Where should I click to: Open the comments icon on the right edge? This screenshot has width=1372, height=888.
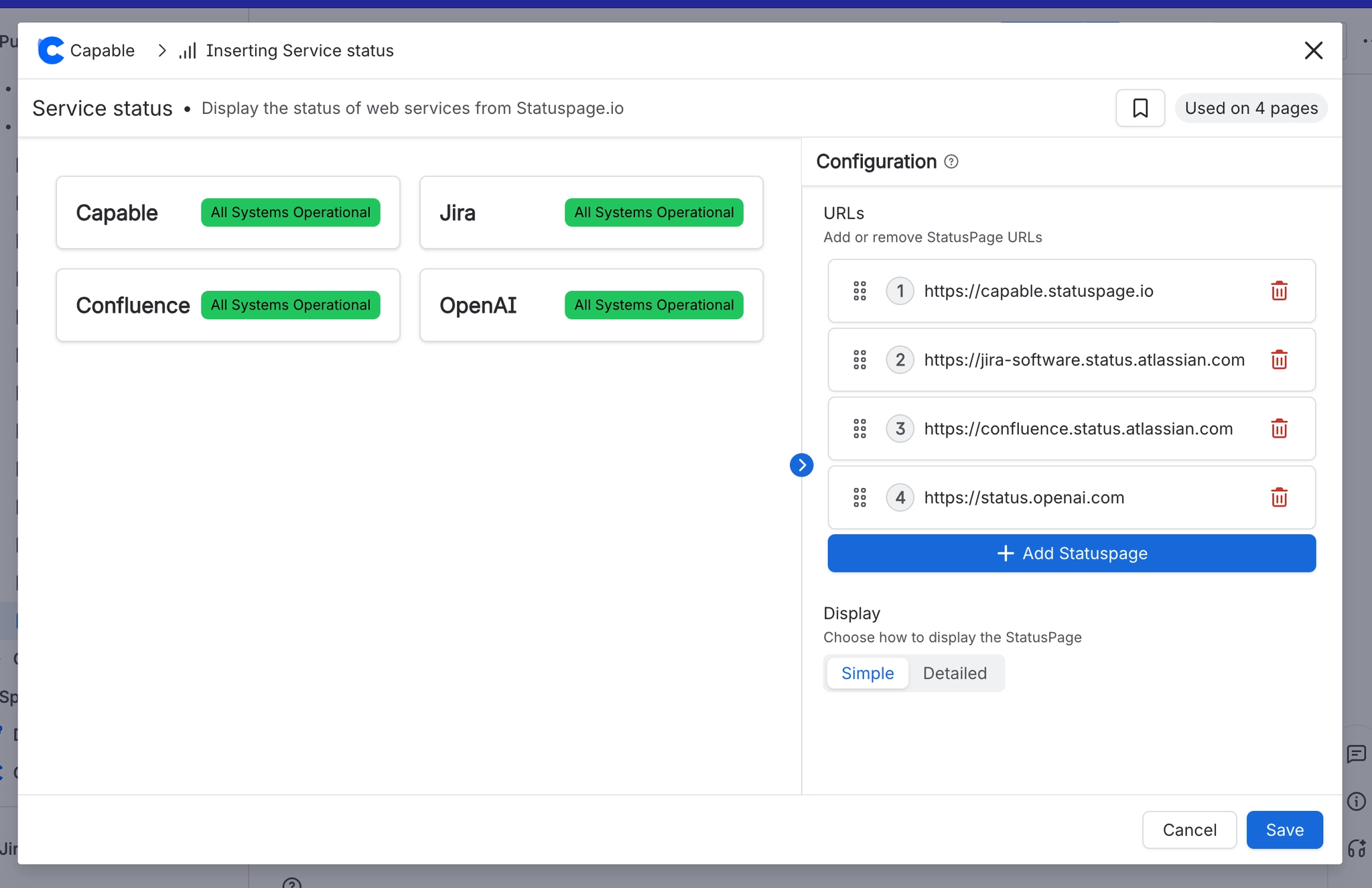coord(1357,755)
